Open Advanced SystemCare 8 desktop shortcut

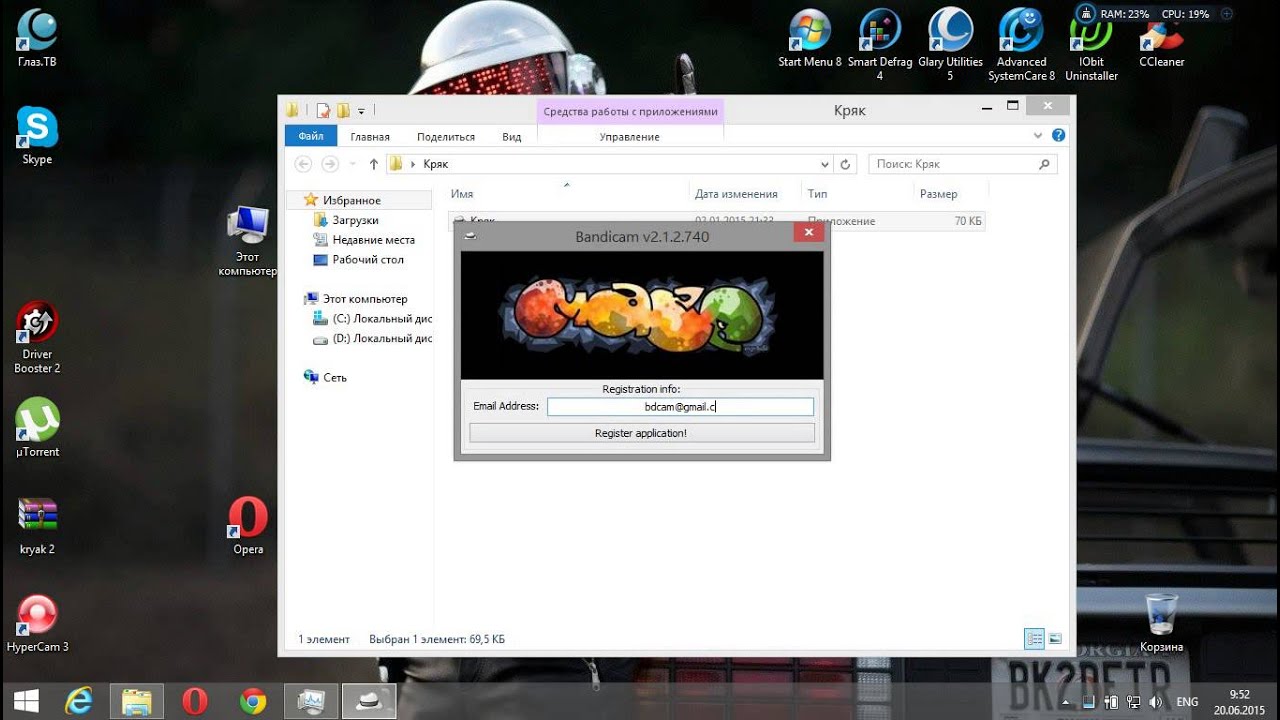click(x=1021, y=44)
